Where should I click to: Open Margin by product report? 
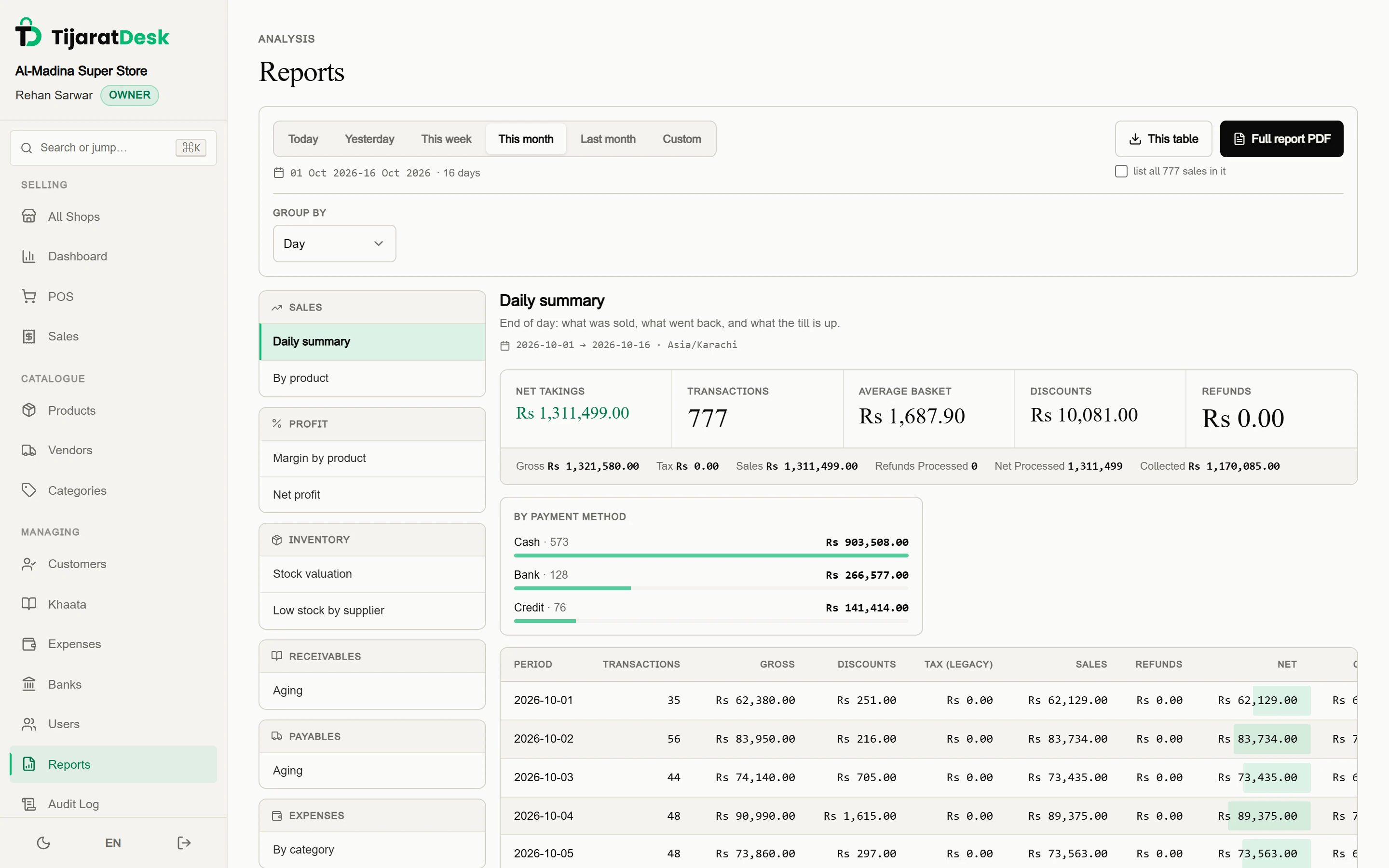point(372,458)
